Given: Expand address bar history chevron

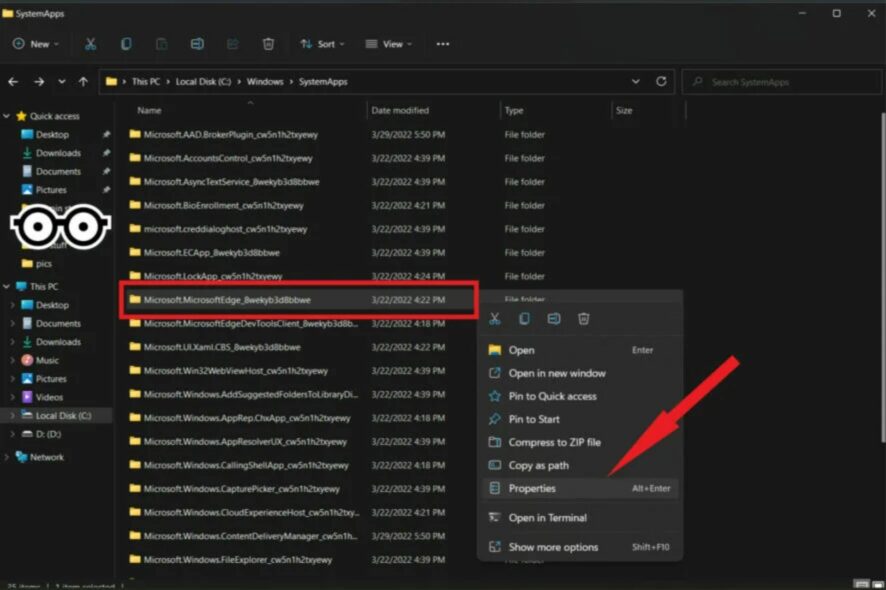Looking at the screenshot, I should [x=636, y=81].
